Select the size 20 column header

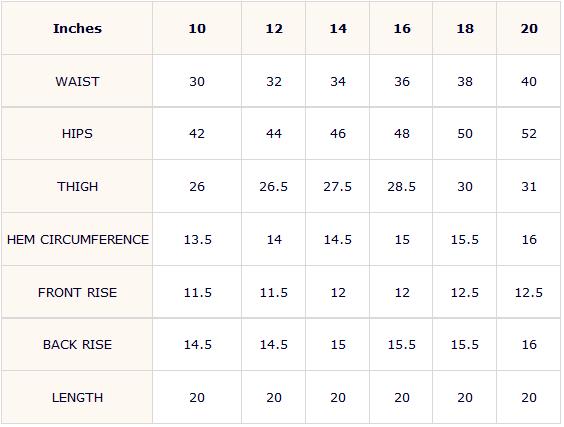529,28
